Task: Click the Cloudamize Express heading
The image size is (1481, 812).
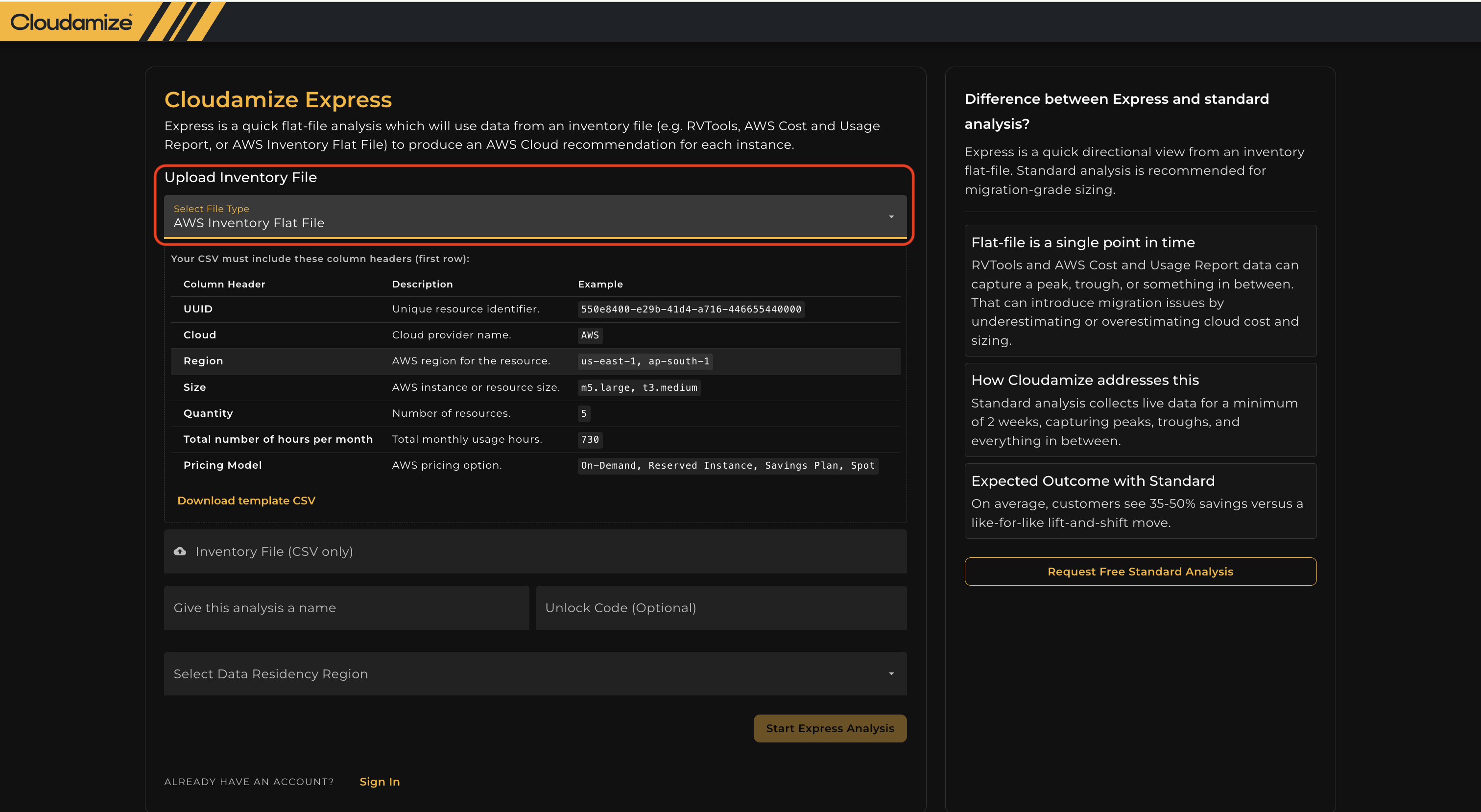Action: pyautogui.click(x=278, y=99)
